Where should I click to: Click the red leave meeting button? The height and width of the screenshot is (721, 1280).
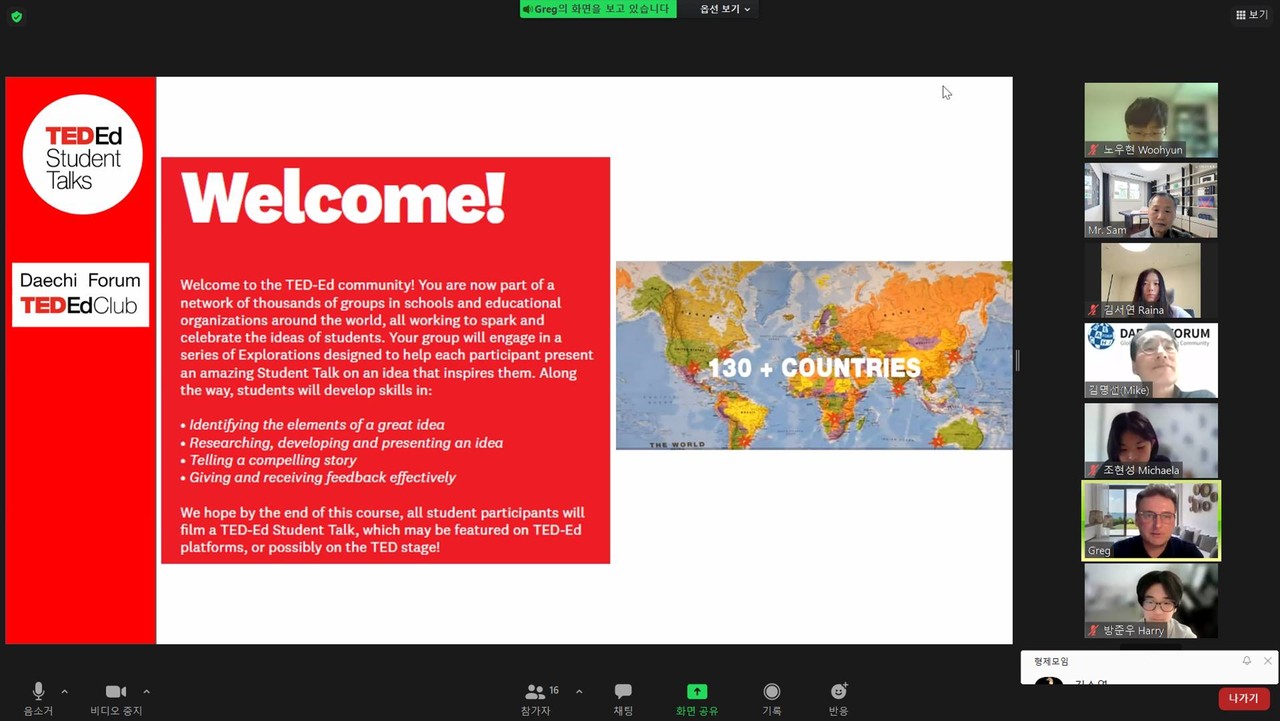(1244, 698)
